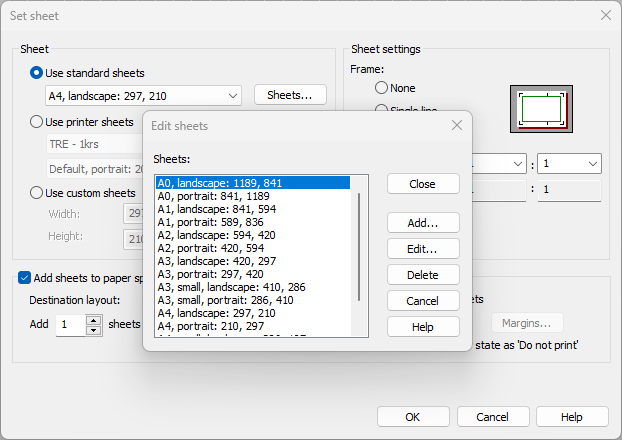Increase the Add sheets count stepper
622x440 pixels.
(x=94, y=320)
